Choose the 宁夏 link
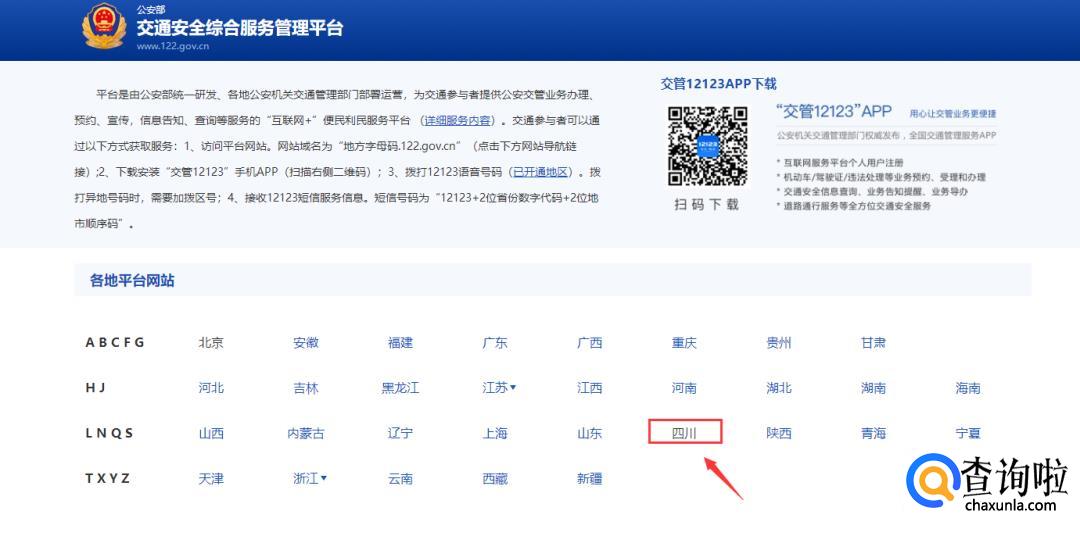 [968, 433]
